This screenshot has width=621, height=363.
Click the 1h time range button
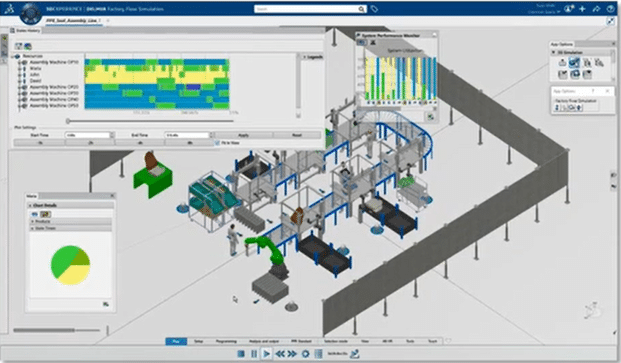click(x=40, y=143)
